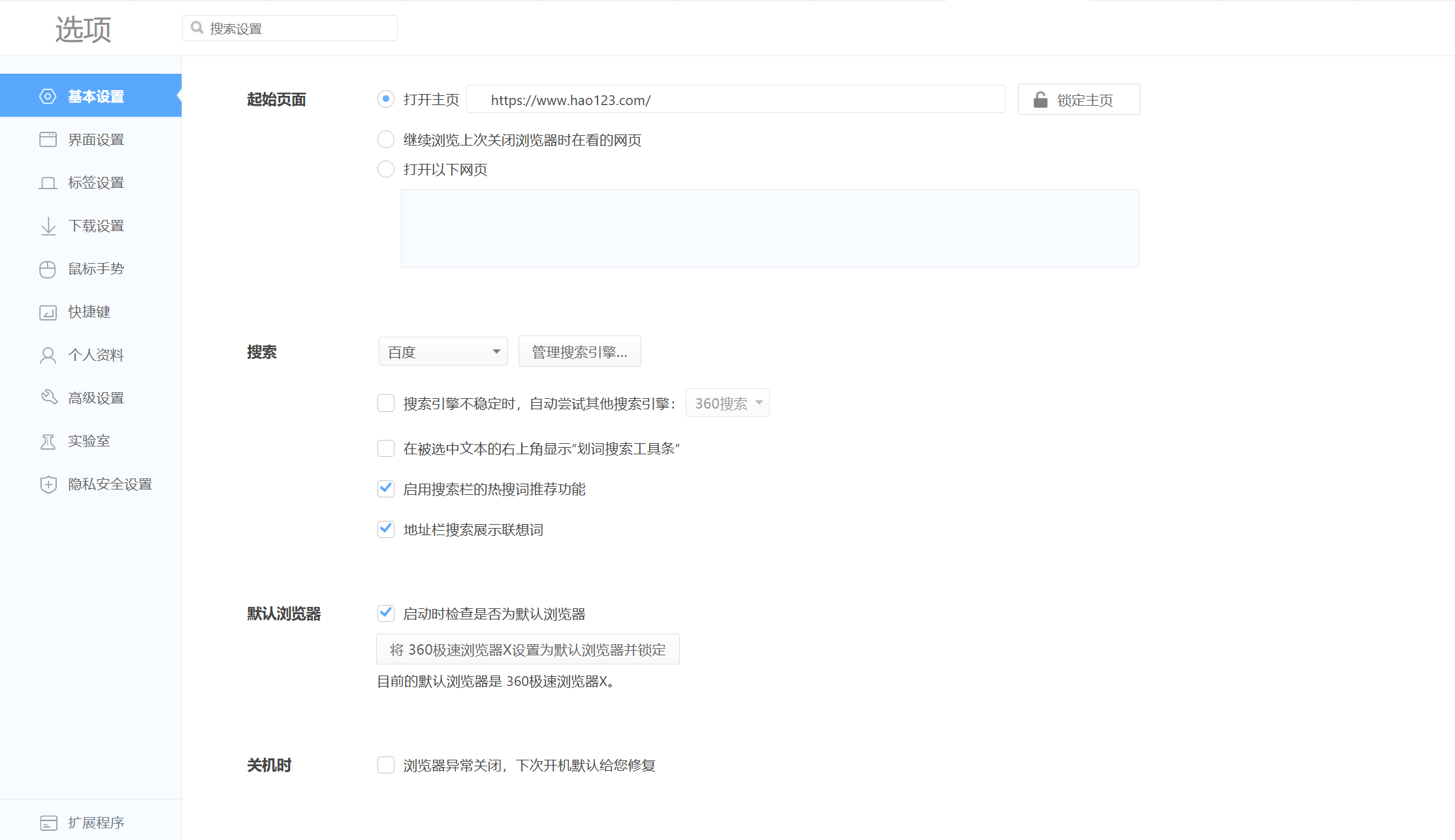The height and width of the screenshot is (840, 1455).
Task: Click the homepage URL input field
Action: tap(735, 100)
